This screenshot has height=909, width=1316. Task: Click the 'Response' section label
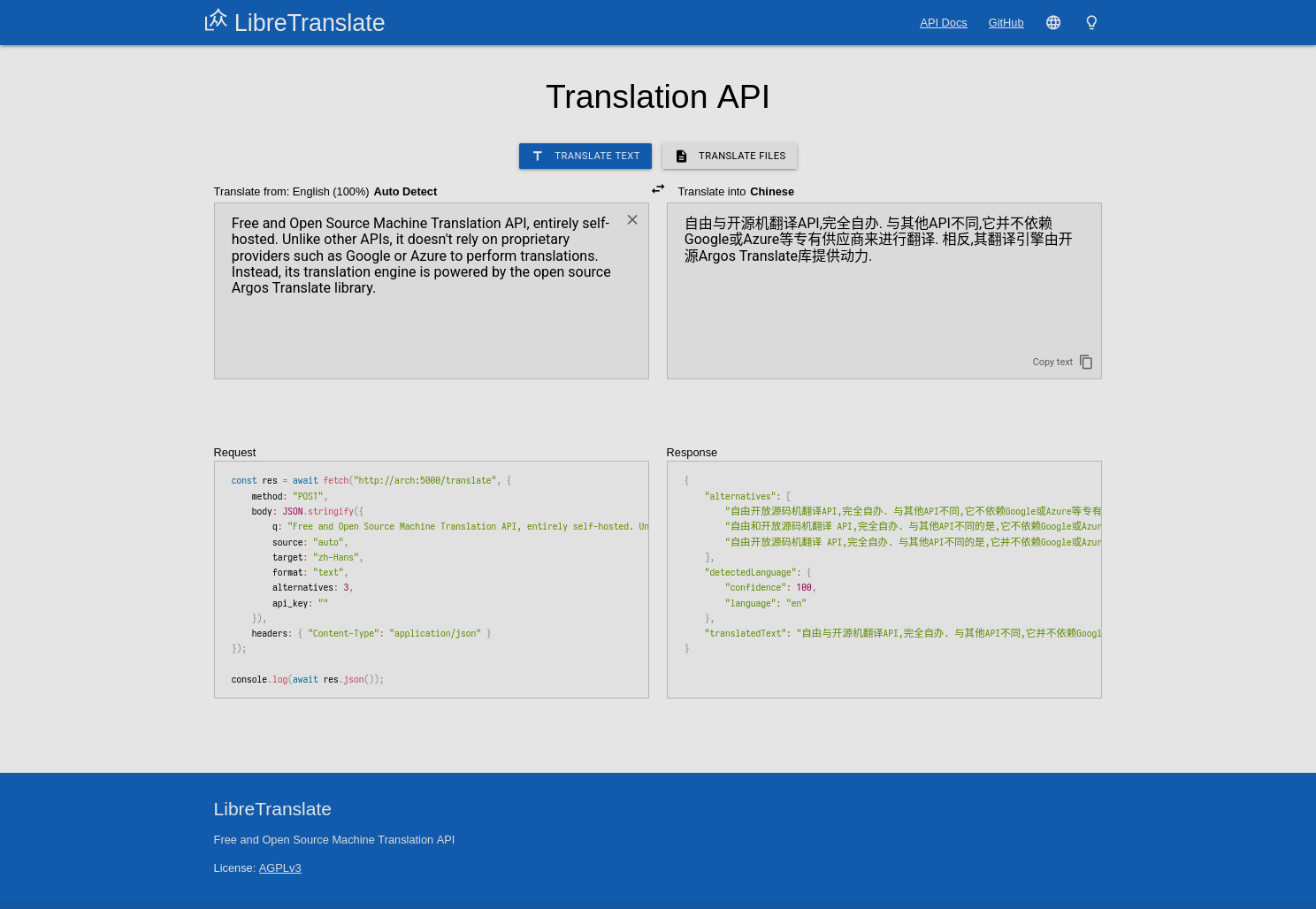coord(692,453)
